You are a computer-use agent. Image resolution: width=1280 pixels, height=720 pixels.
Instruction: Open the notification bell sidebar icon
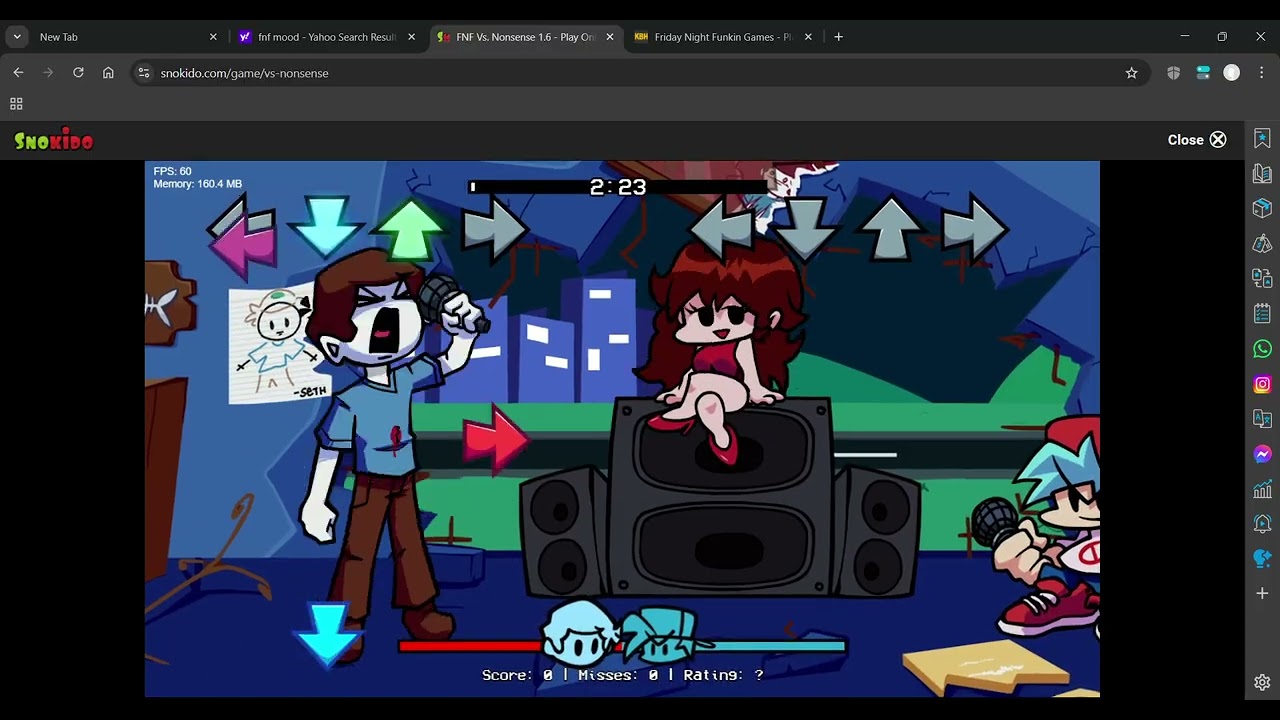[x=1262, y=524]
